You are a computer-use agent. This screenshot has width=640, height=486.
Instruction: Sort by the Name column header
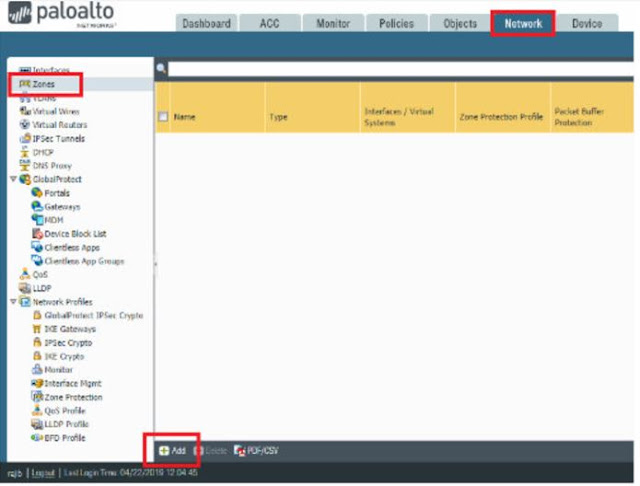point(184,117)
